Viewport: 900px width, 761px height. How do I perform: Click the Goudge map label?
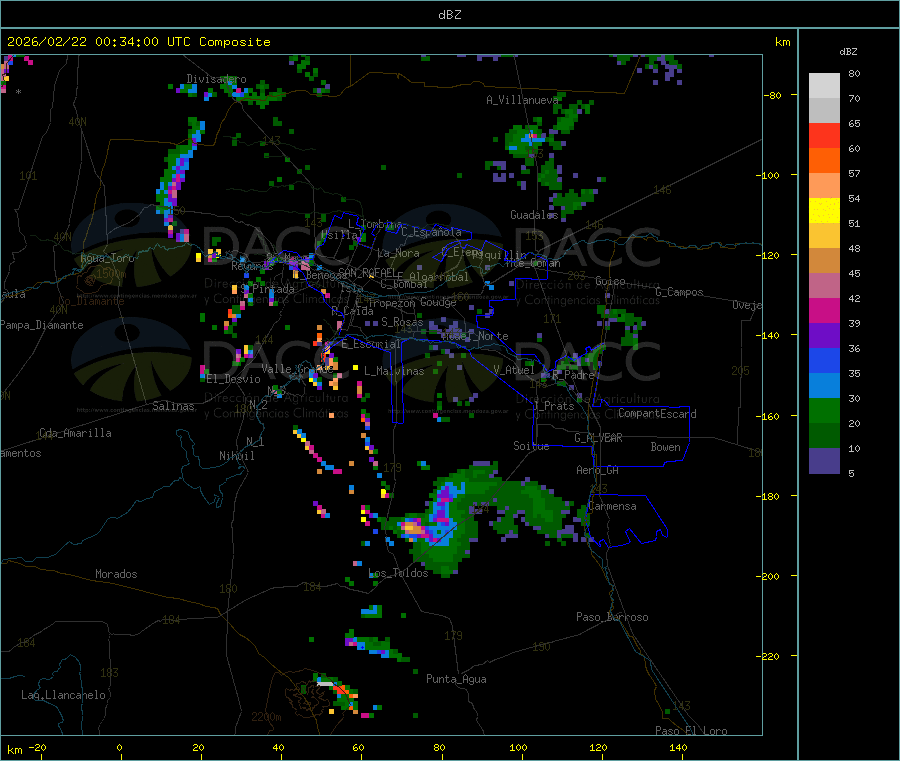pyautogui.click(x=437, y=302)
